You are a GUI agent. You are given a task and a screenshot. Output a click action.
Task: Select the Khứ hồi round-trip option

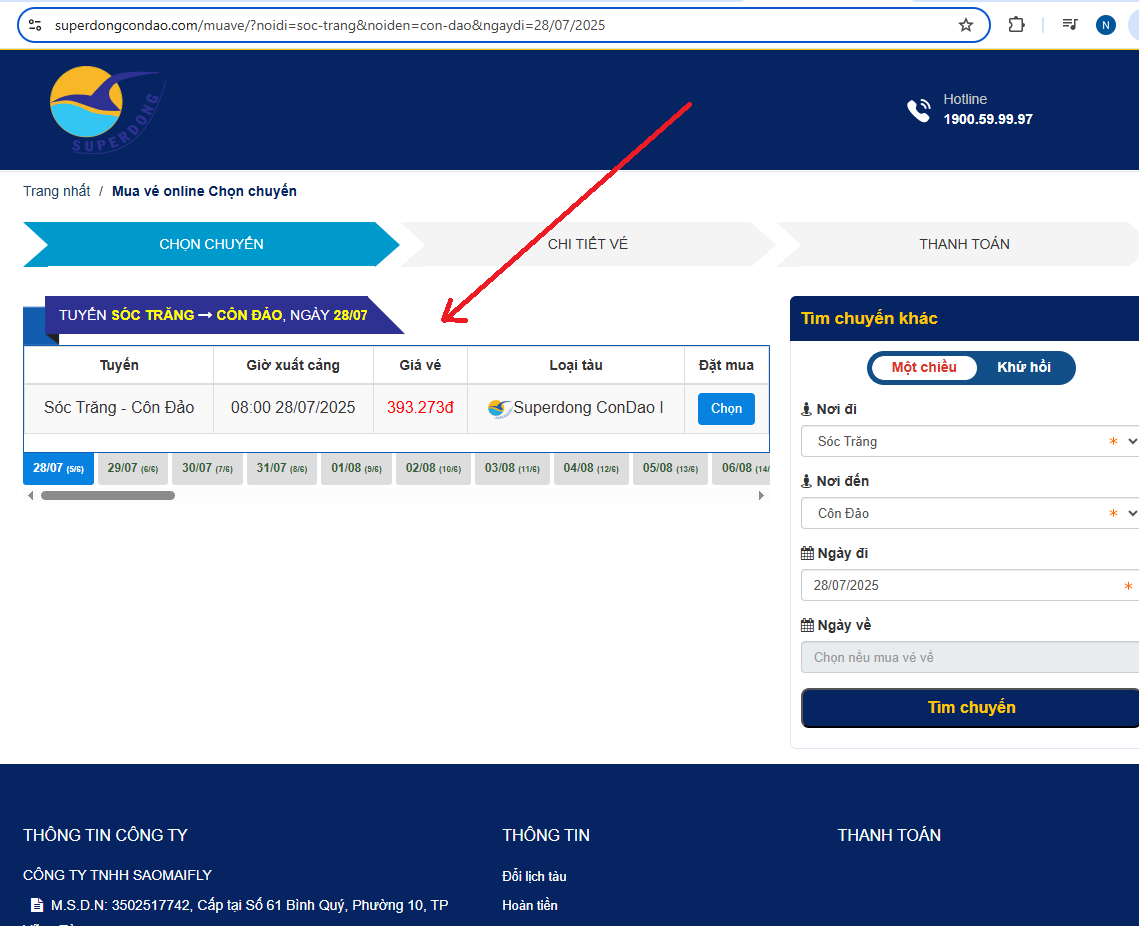point(1023,367)
